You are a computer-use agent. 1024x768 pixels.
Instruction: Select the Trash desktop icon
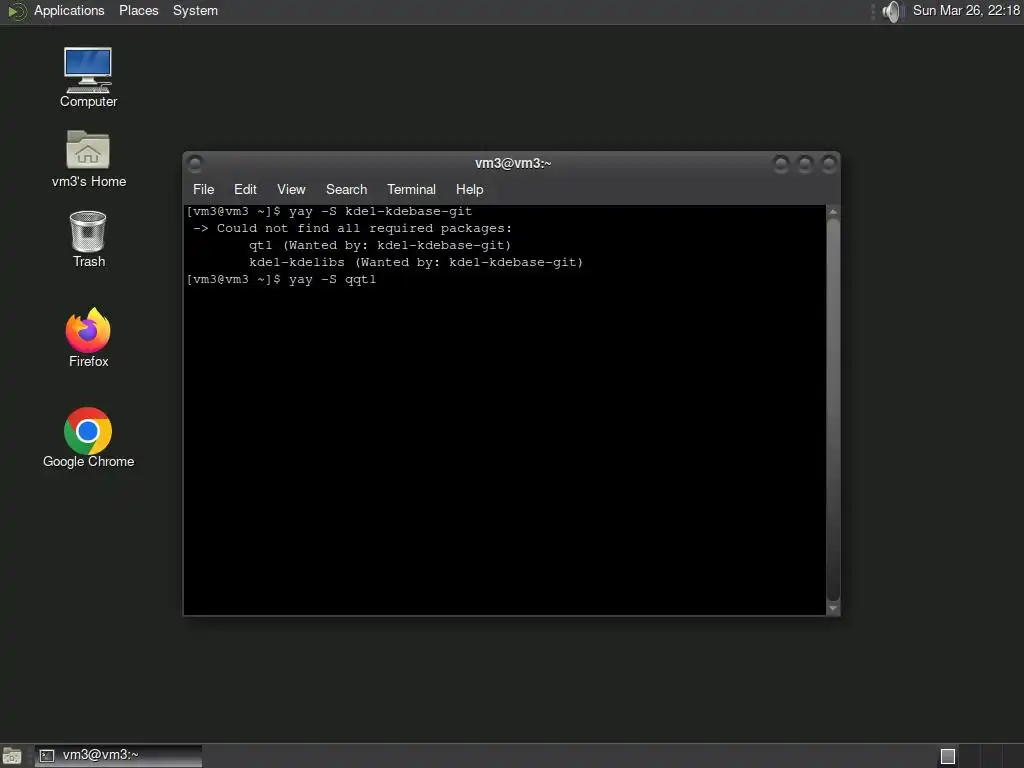pyautogui.click(x=88, y=239)
